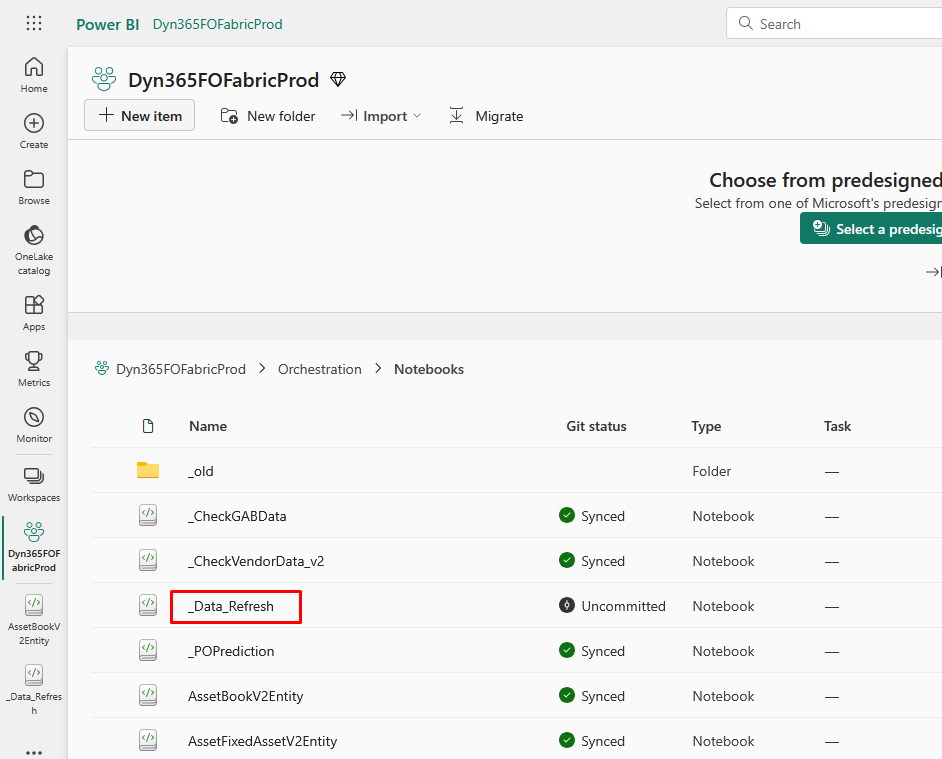Go to Dyn365FOFabricProd in the breadcrumb
The height and width of the screenshot is (759, 942).
pos(180,369)
